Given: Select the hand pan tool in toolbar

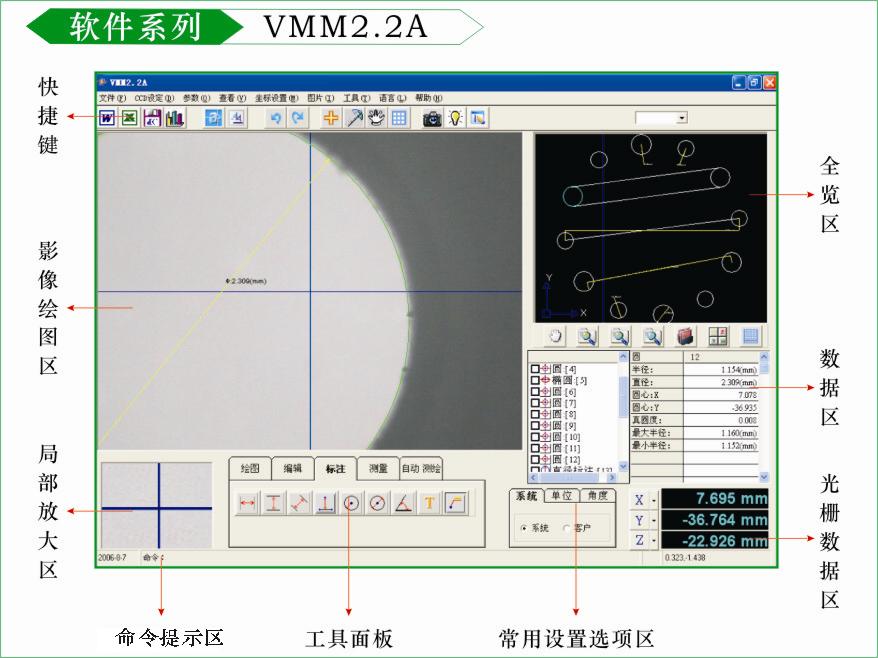Looking at the screenshot, I should [x=377, y=118].
